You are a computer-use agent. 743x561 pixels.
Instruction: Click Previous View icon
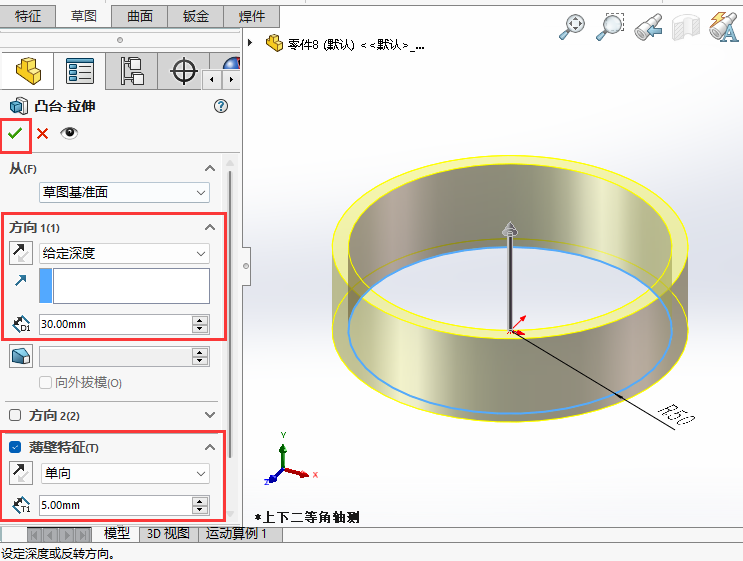[648, 27]
